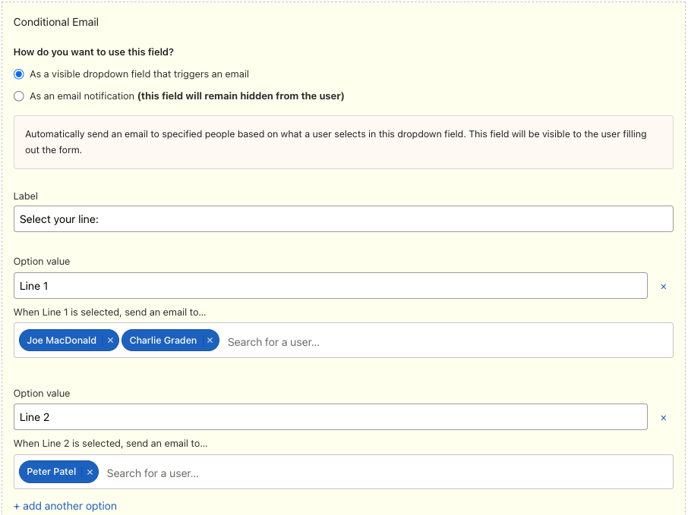Edit the Line 1 option value field
The height and width of the screenshot is (515, 688).
click(330, 286)
